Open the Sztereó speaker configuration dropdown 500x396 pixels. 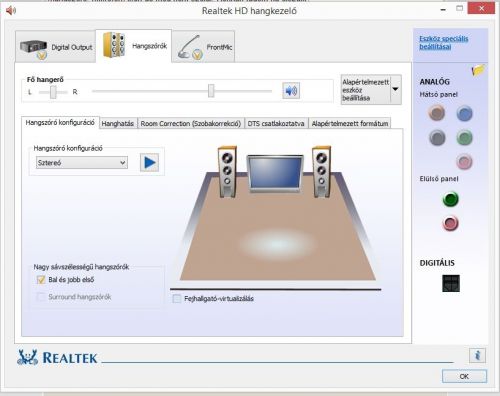(x=82, y=163)
